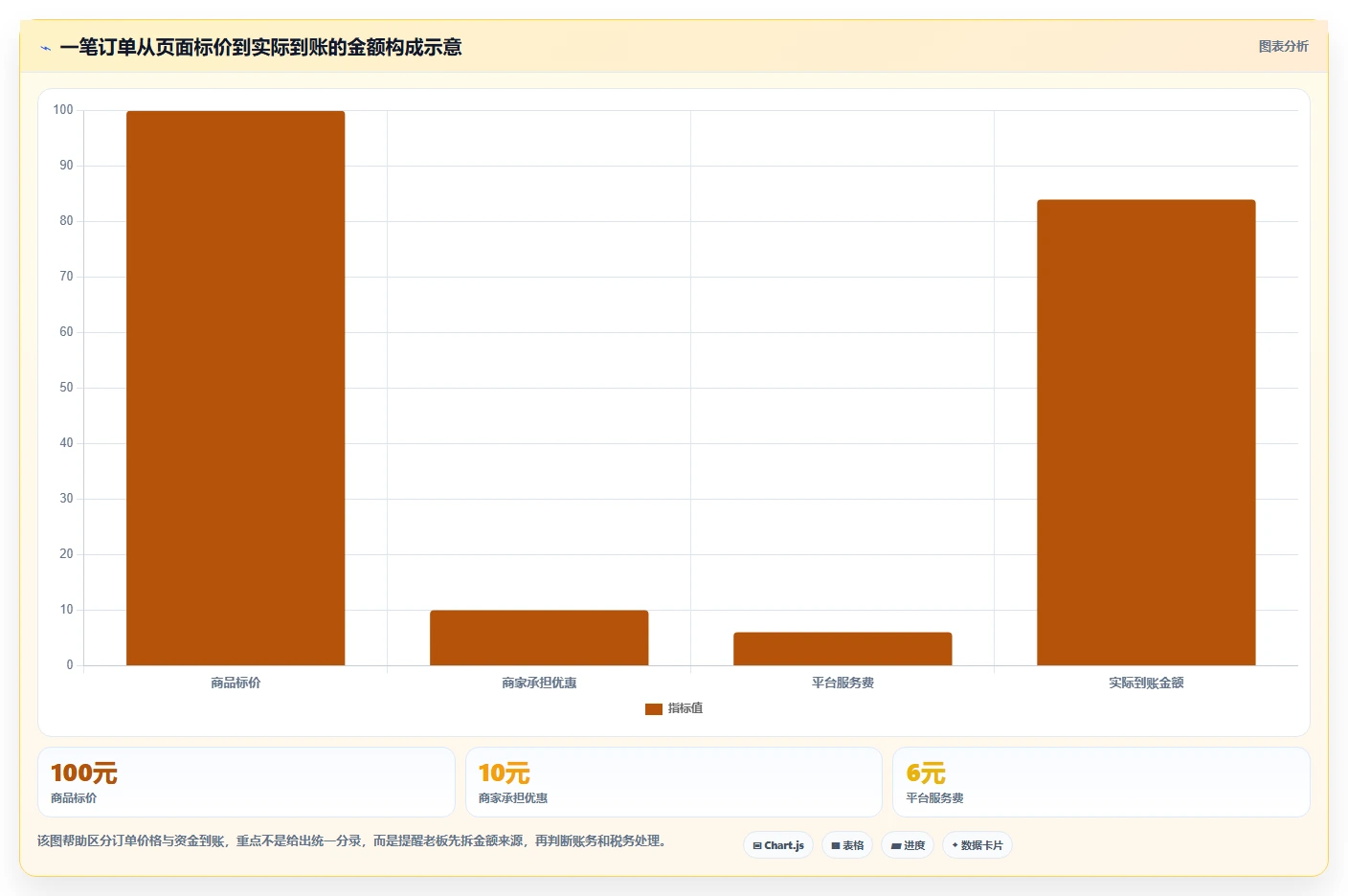Click the 指标值 legend label
The height and width of the screenshot is (896, 1348).
[x=685, y=708]
